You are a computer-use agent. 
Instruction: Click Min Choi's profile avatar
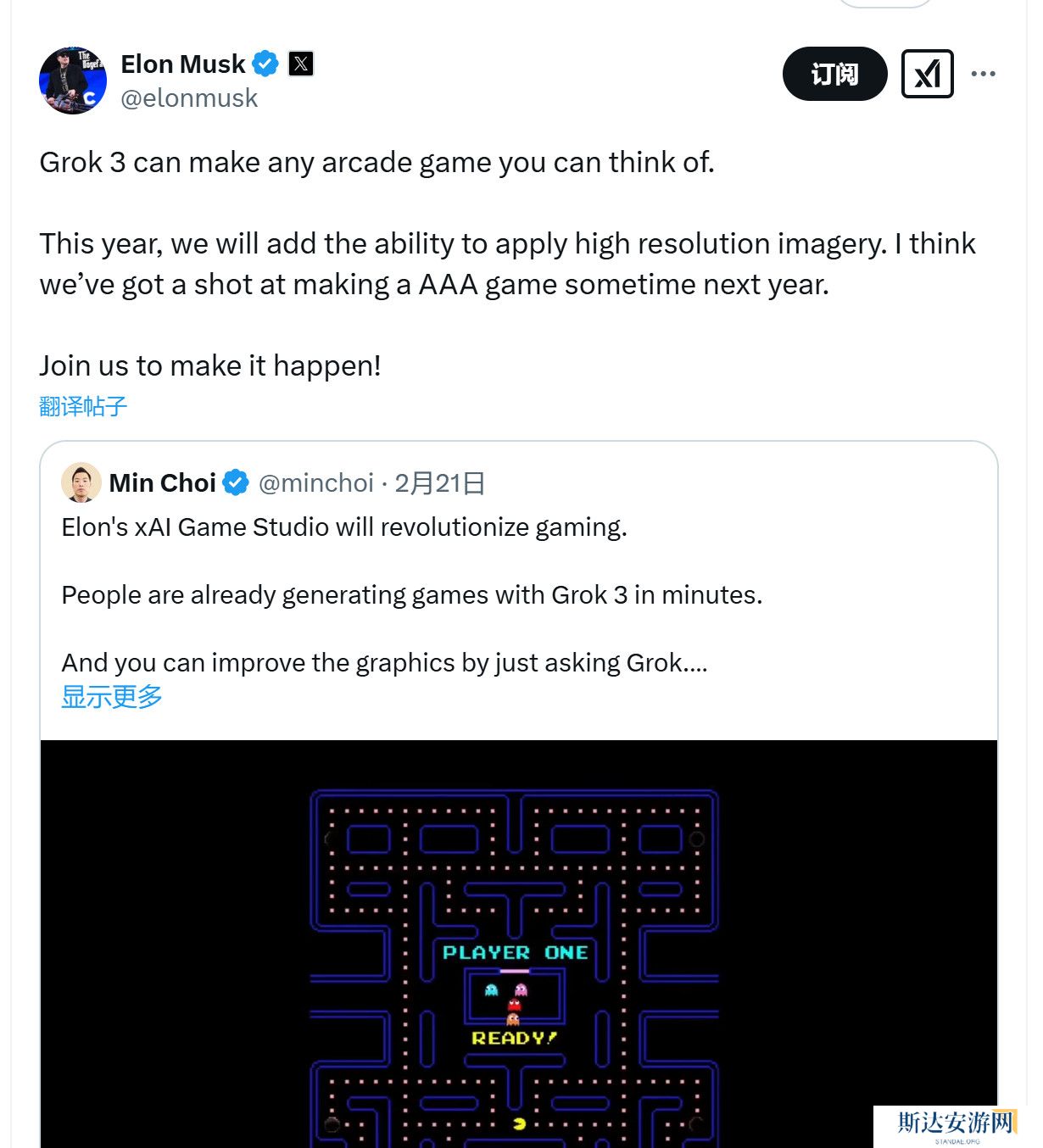coord(81,482)
